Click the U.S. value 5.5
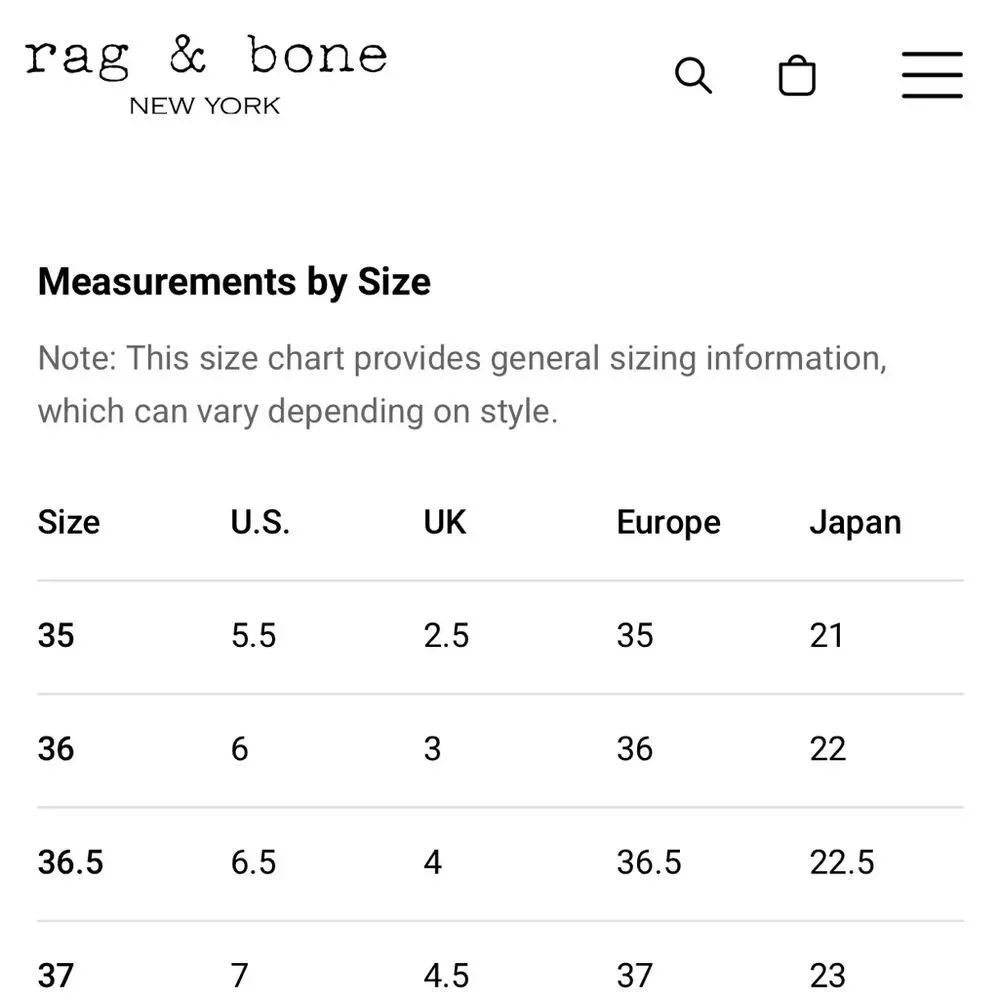Image resolution: width=1000 pixels, height=1000 pixels. pyautogui.click(x=253, y=635)
